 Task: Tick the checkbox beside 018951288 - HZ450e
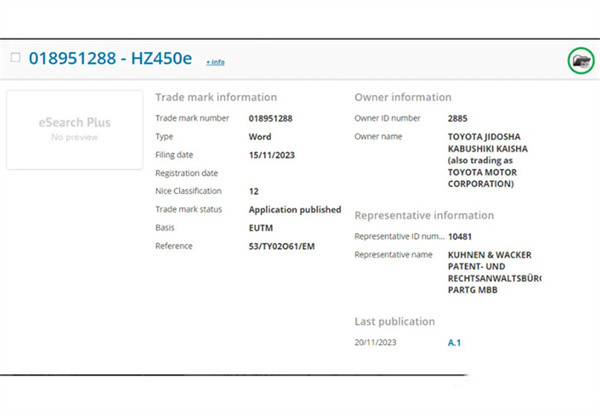point(15,58)
